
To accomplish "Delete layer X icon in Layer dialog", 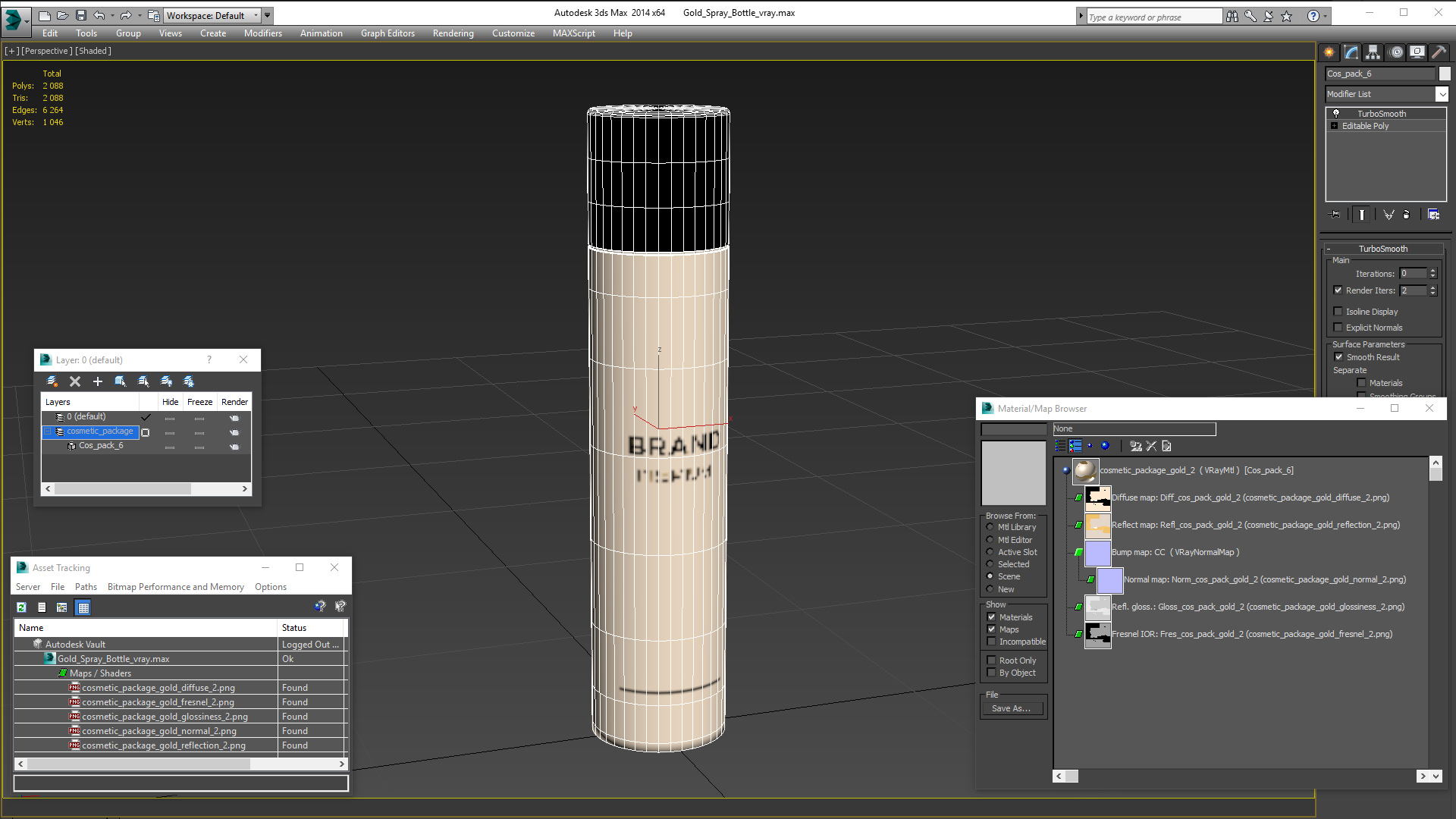I will (74, 381).
